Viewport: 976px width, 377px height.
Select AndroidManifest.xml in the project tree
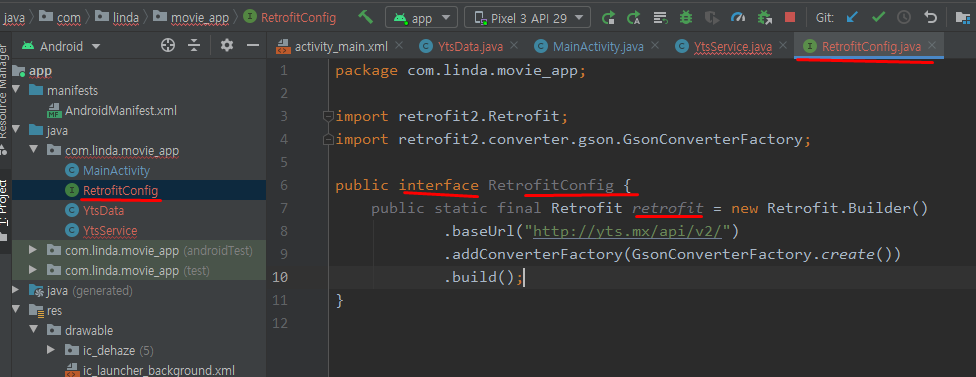[x=121, y=111]
